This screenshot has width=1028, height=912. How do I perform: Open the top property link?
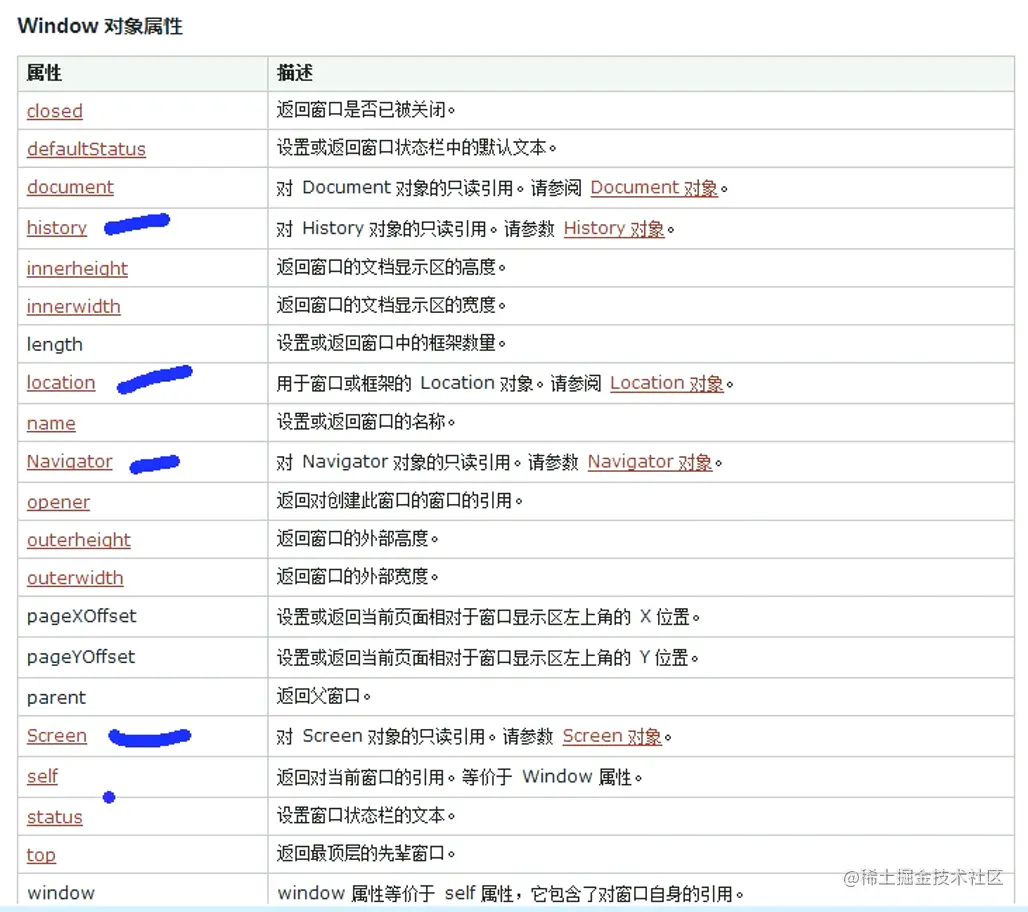tap(41, 855)
